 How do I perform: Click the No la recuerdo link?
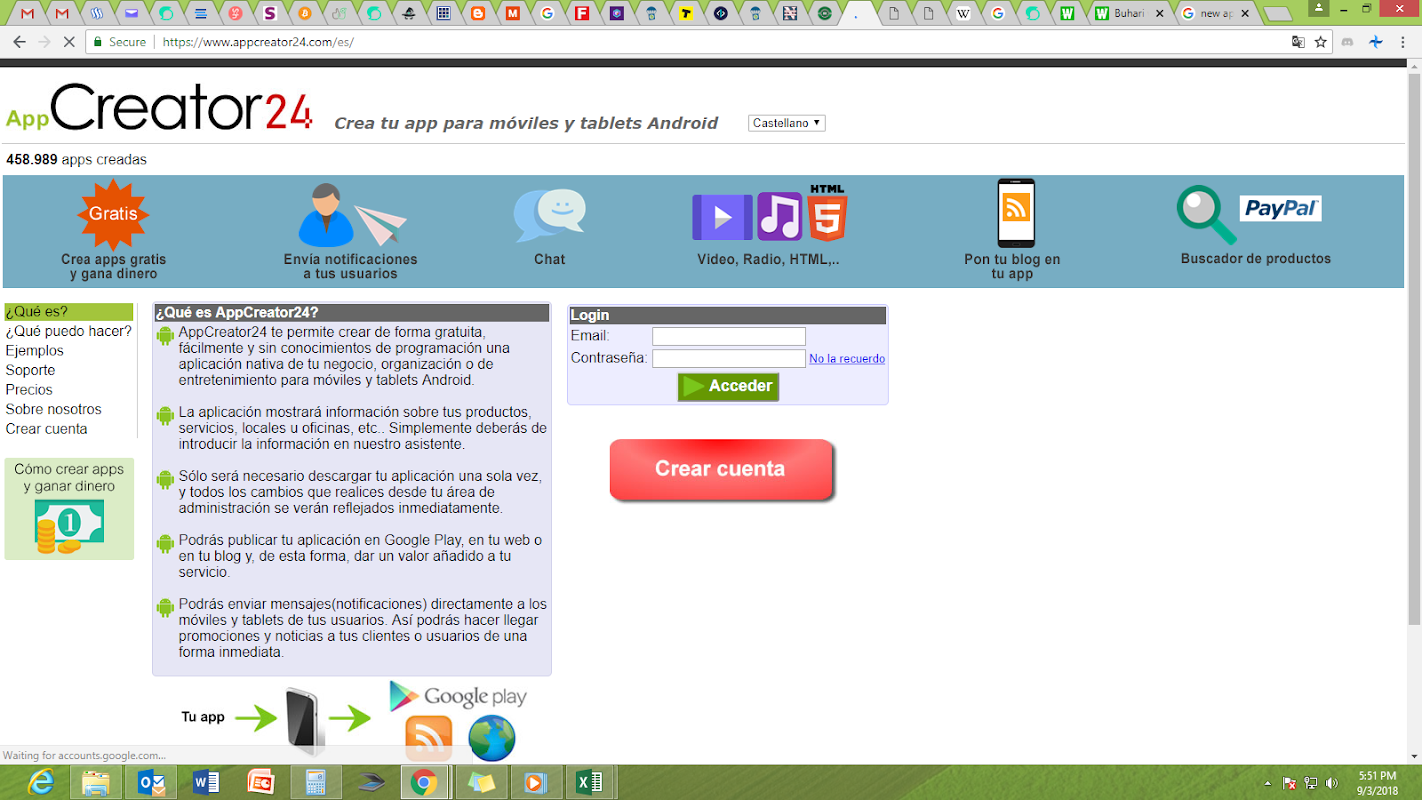point(847,359)
